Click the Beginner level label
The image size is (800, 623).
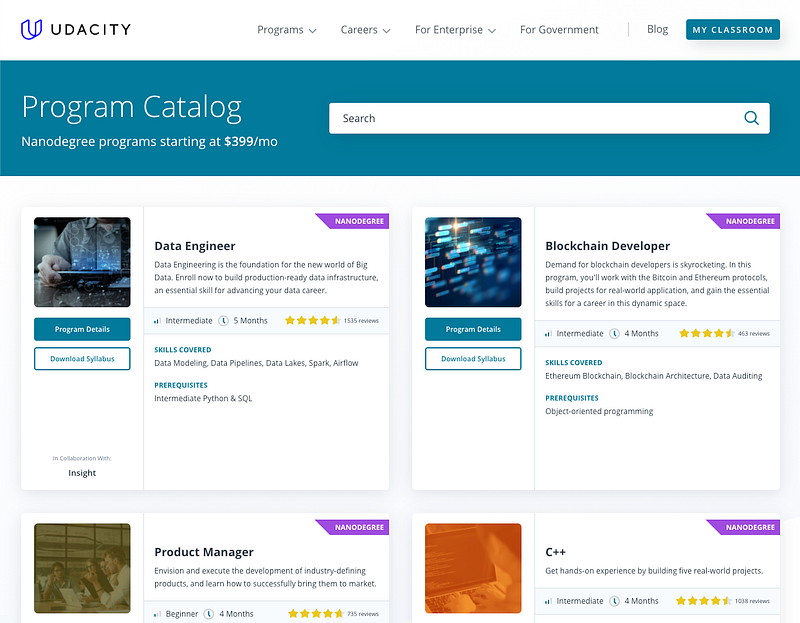[182, 614]
